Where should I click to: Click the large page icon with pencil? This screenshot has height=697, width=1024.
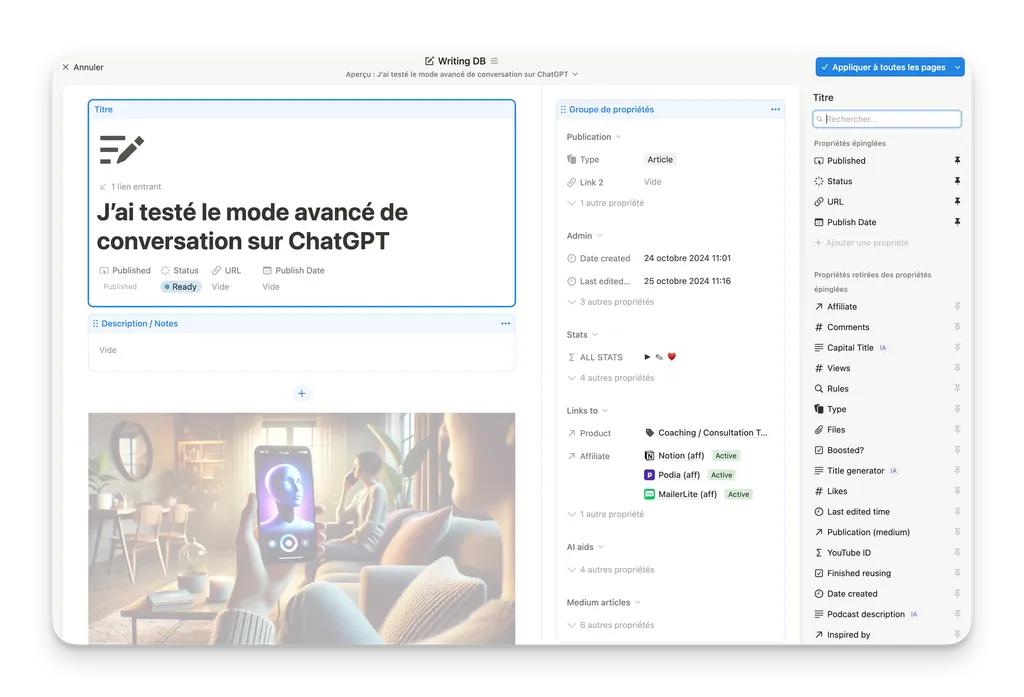[121, 150]
